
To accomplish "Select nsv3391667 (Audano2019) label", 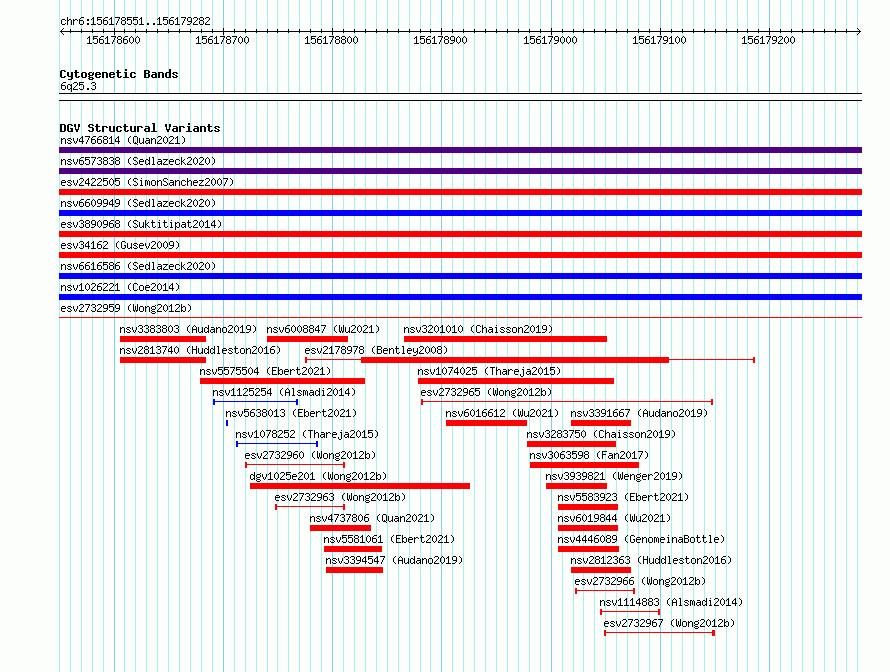I will click(639, 413).
